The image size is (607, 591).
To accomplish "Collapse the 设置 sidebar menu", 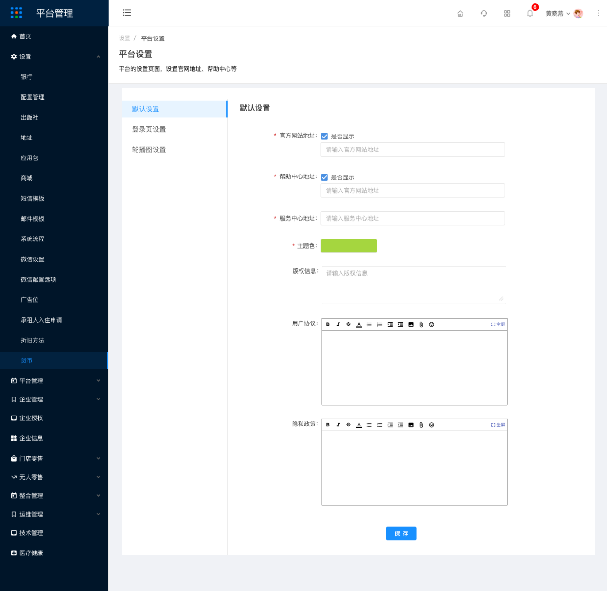I will 98,57.
